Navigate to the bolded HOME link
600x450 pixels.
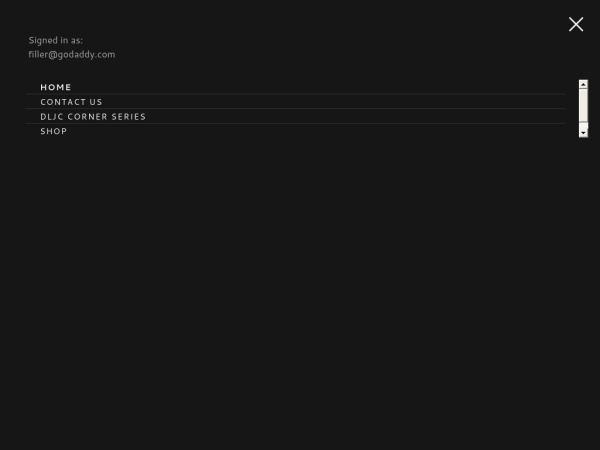tap(56, 87)
